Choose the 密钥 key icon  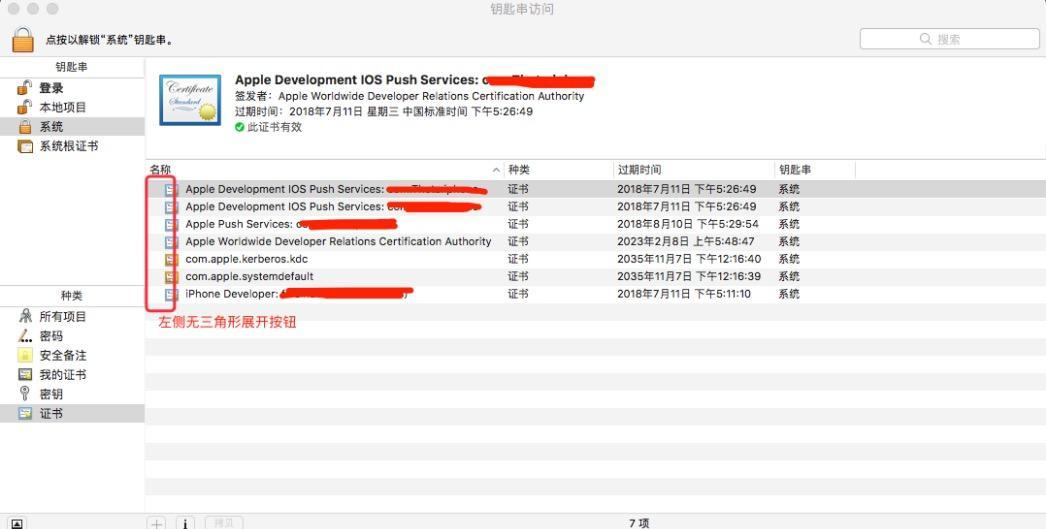(25, 394)
